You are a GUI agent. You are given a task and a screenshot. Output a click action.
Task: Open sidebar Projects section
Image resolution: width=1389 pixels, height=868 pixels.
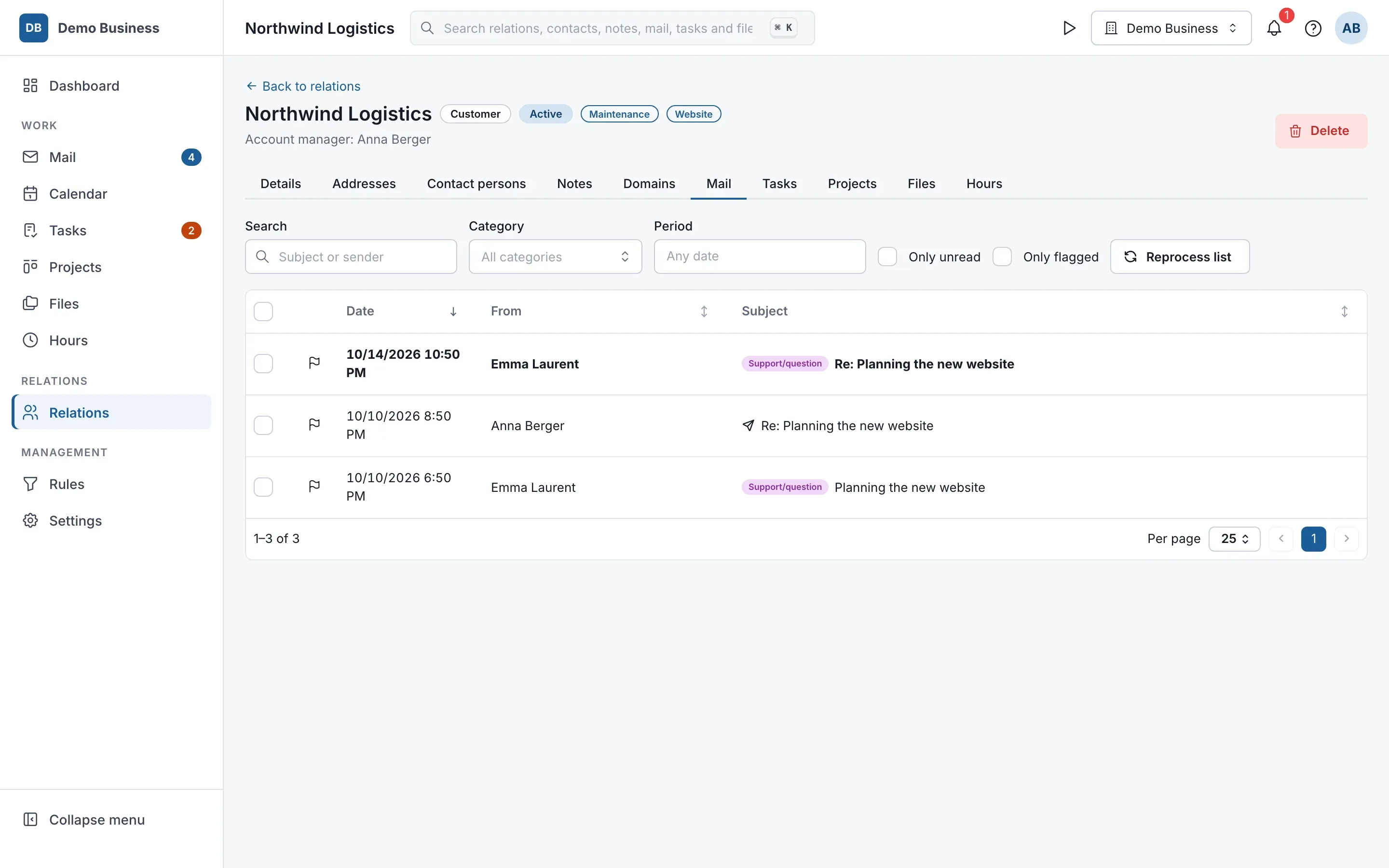pyautogui.click(x=111, y=267)
